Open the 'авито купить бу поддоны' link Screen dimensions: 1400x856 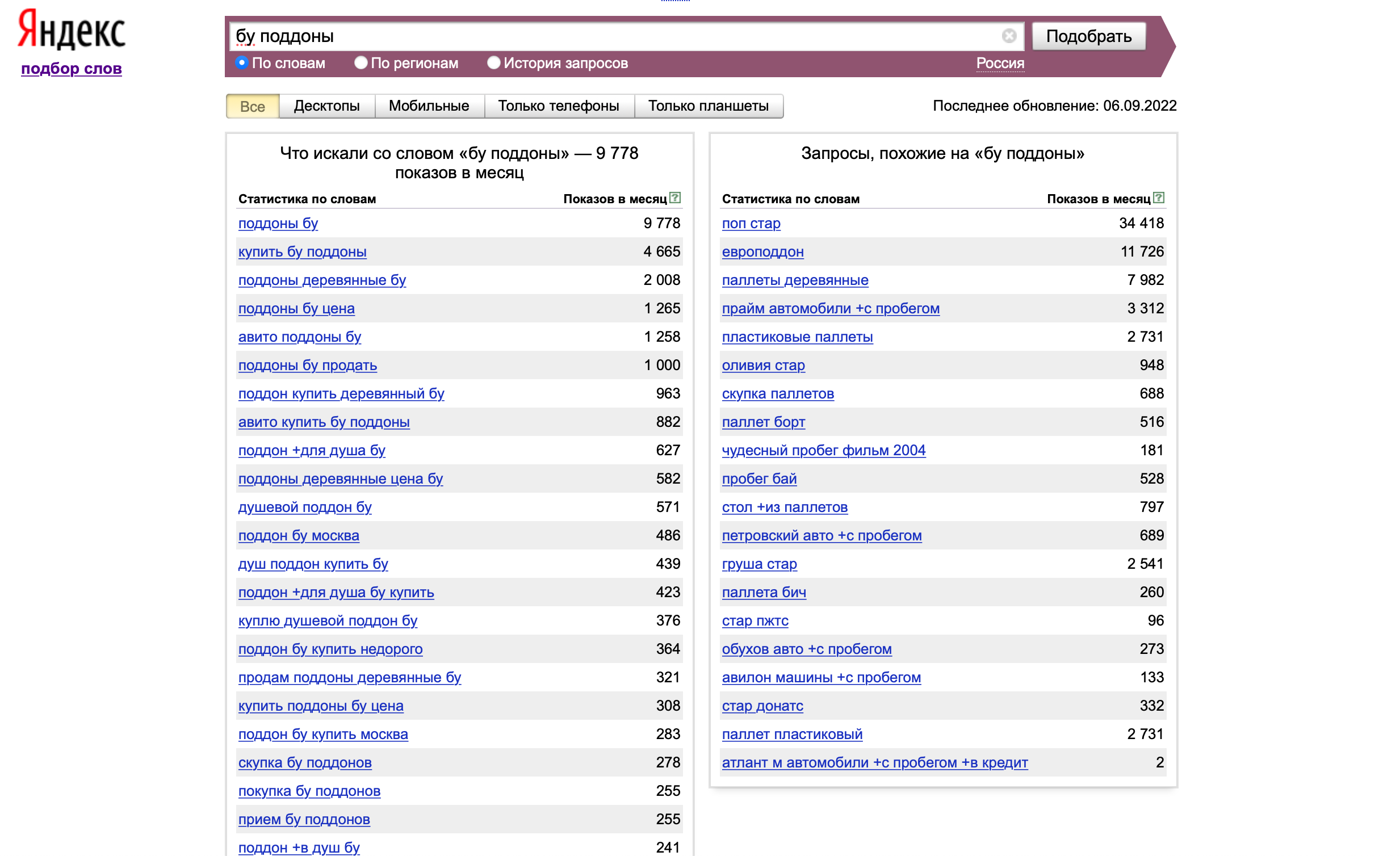click(x=324, y=422)
